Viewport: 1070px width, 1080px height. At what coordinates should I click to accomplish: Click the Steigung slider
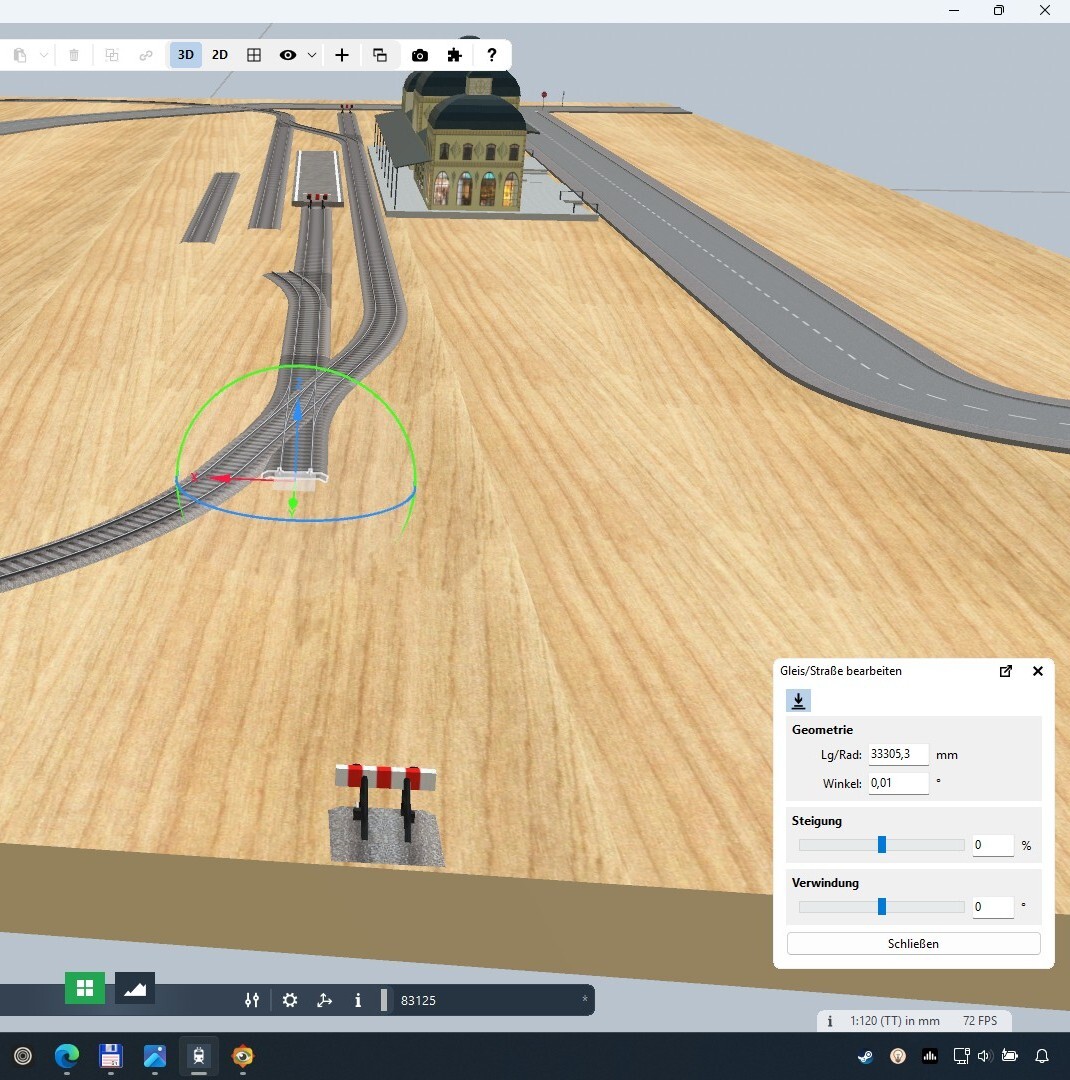point(881,845)
